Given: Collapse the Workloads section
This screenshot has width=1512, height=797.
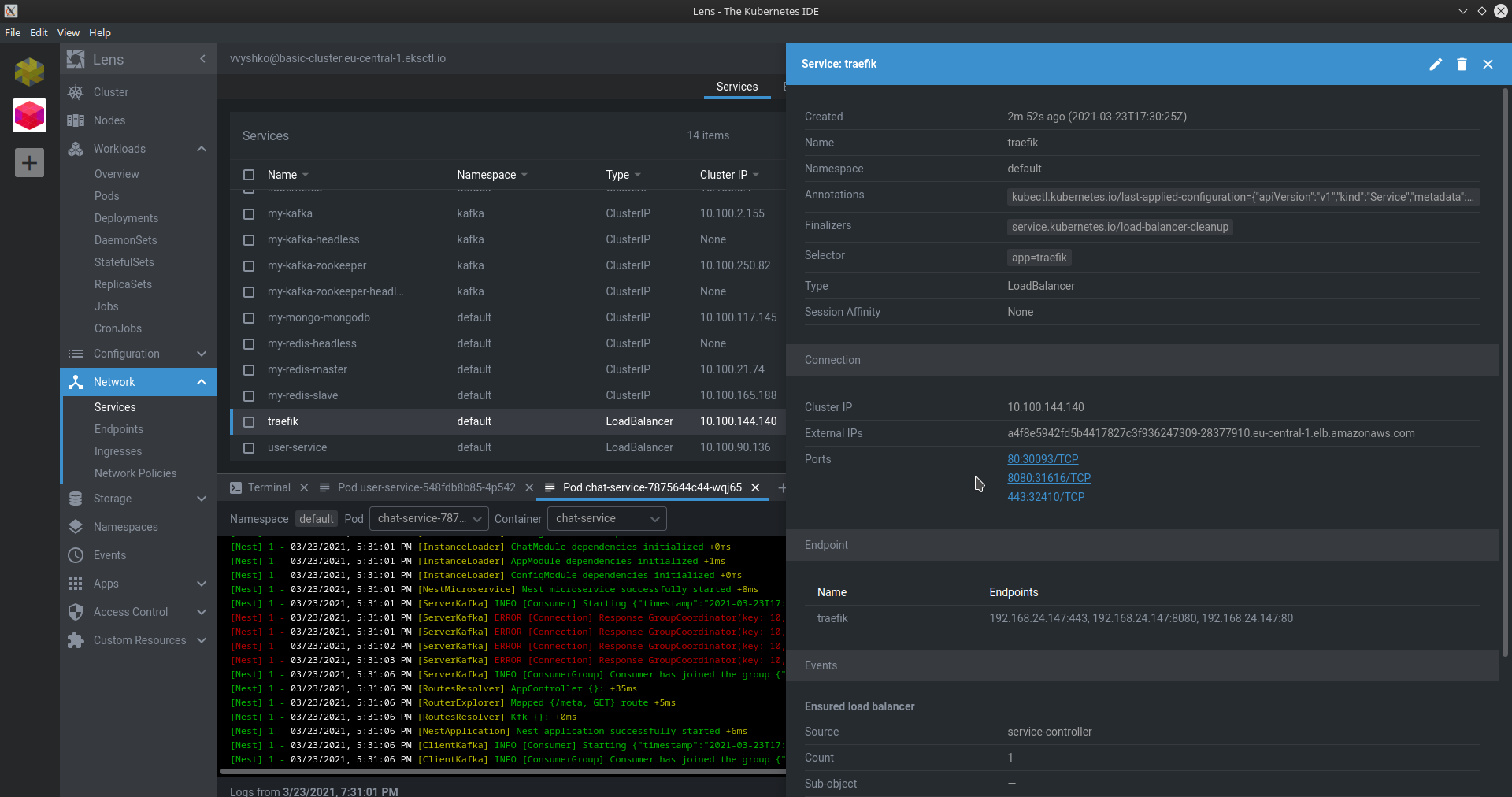Looking at the screenshot, I should pos(202,149).
